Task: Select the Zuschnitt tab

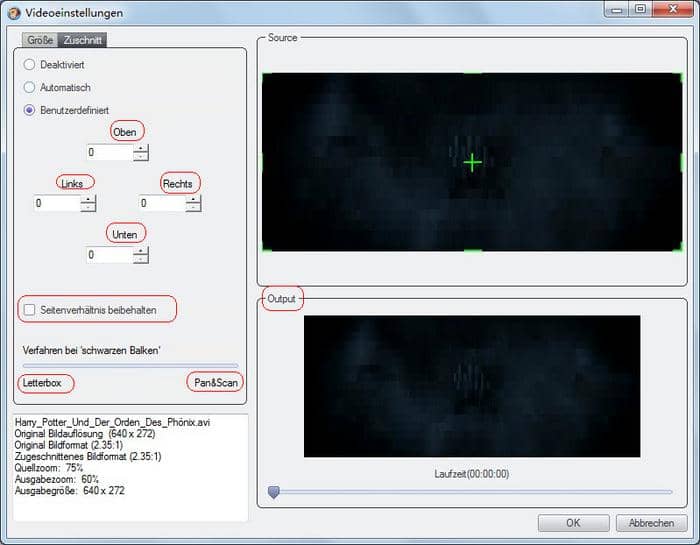Action: pos(82,40)
